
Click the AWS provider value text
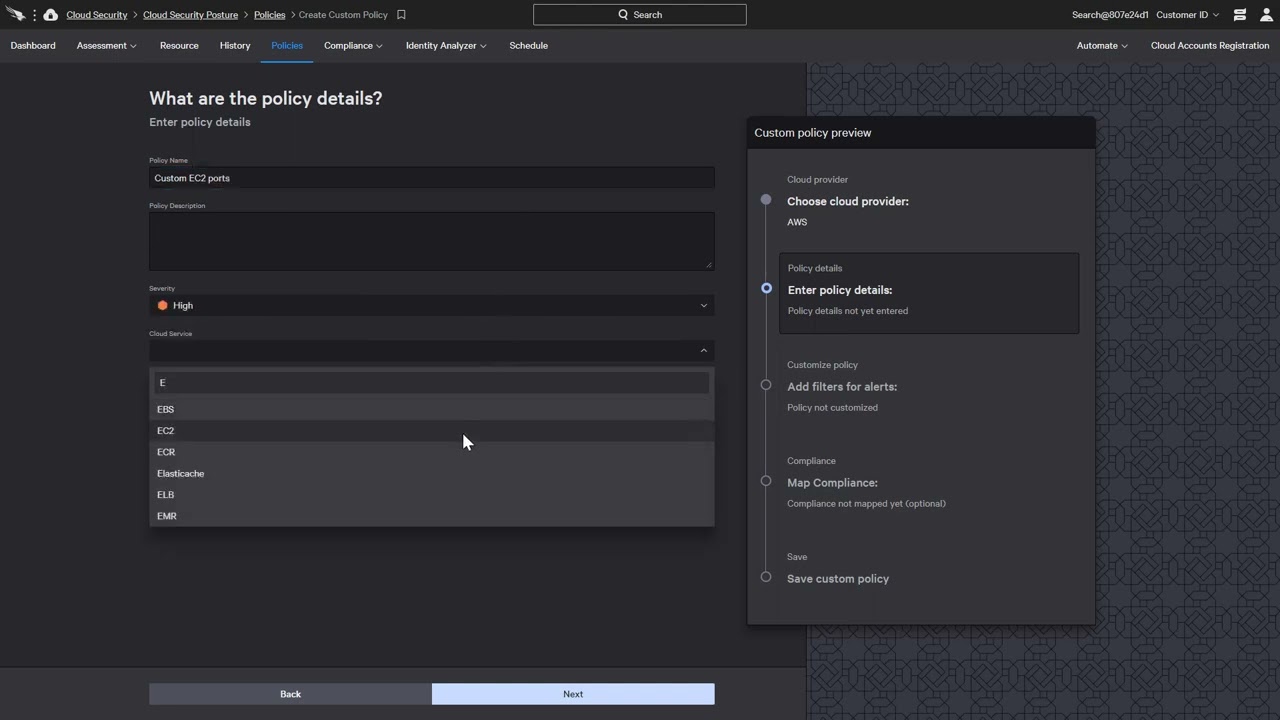pyautogui.click(x=797, y=222)
